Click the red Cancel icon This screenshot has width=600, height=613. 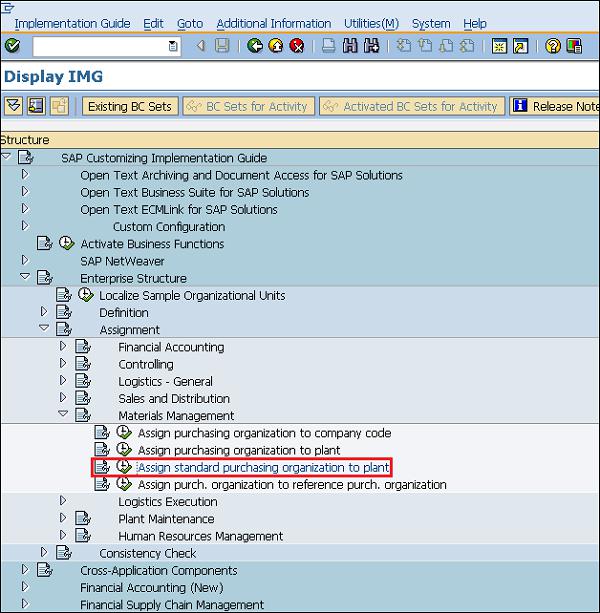[x=297, y=46]
